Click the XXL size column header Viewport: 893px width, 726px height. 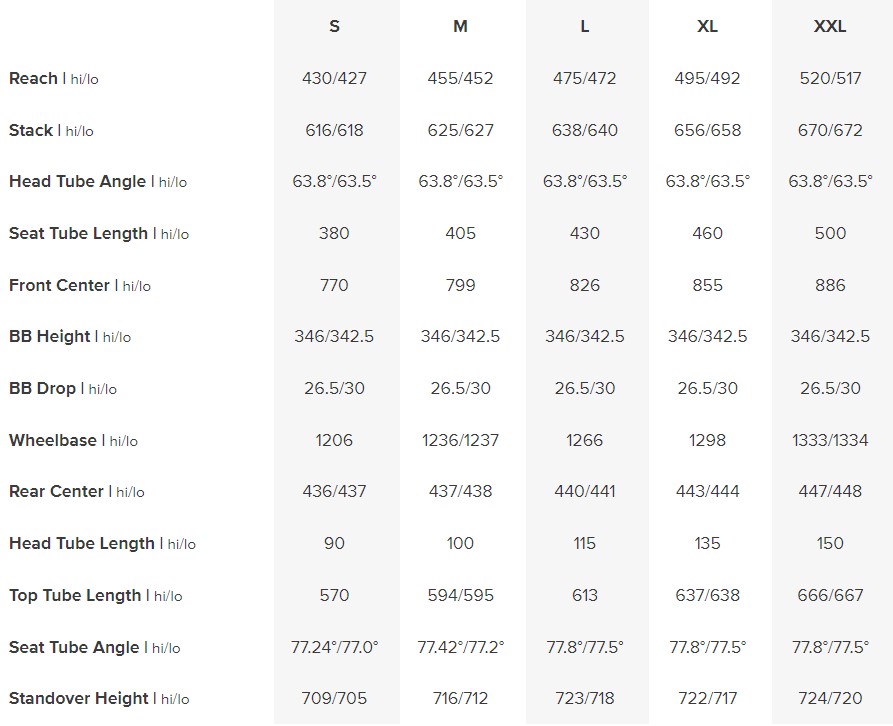tap(830, 27)
